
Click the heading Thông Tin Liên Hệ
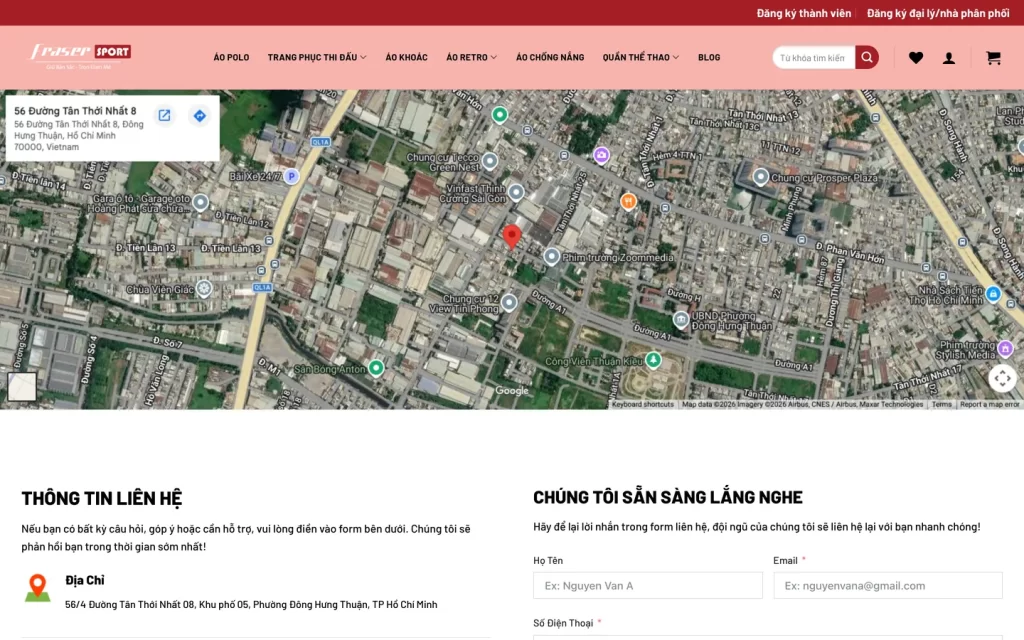pos(101,498)
